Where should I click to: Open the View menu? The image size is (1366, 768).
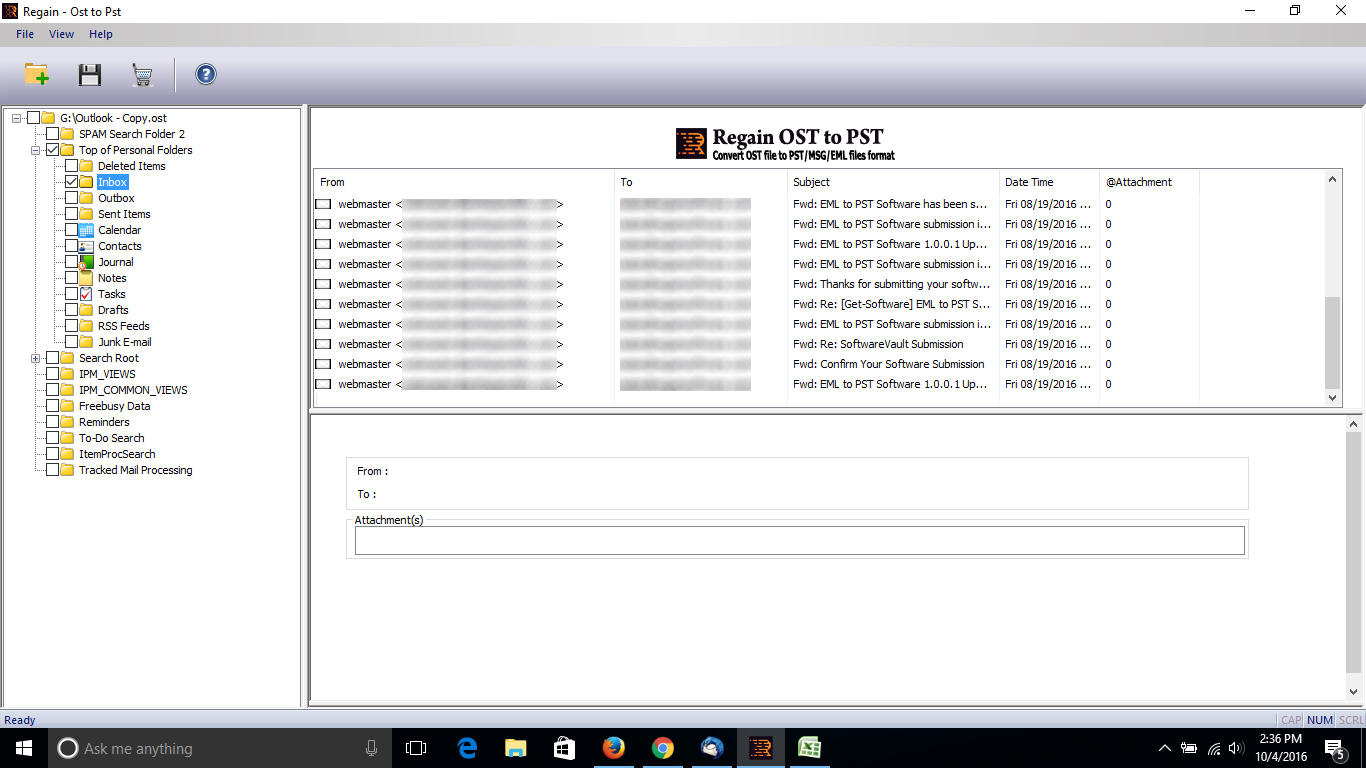tap(61, 34)
